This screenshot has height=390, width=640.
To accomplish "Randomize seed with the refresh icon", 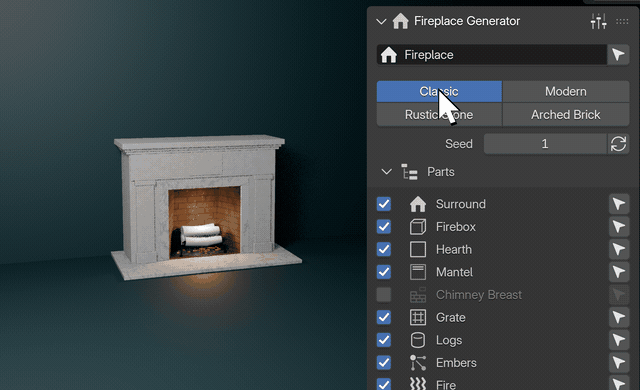I will point(618,144).
